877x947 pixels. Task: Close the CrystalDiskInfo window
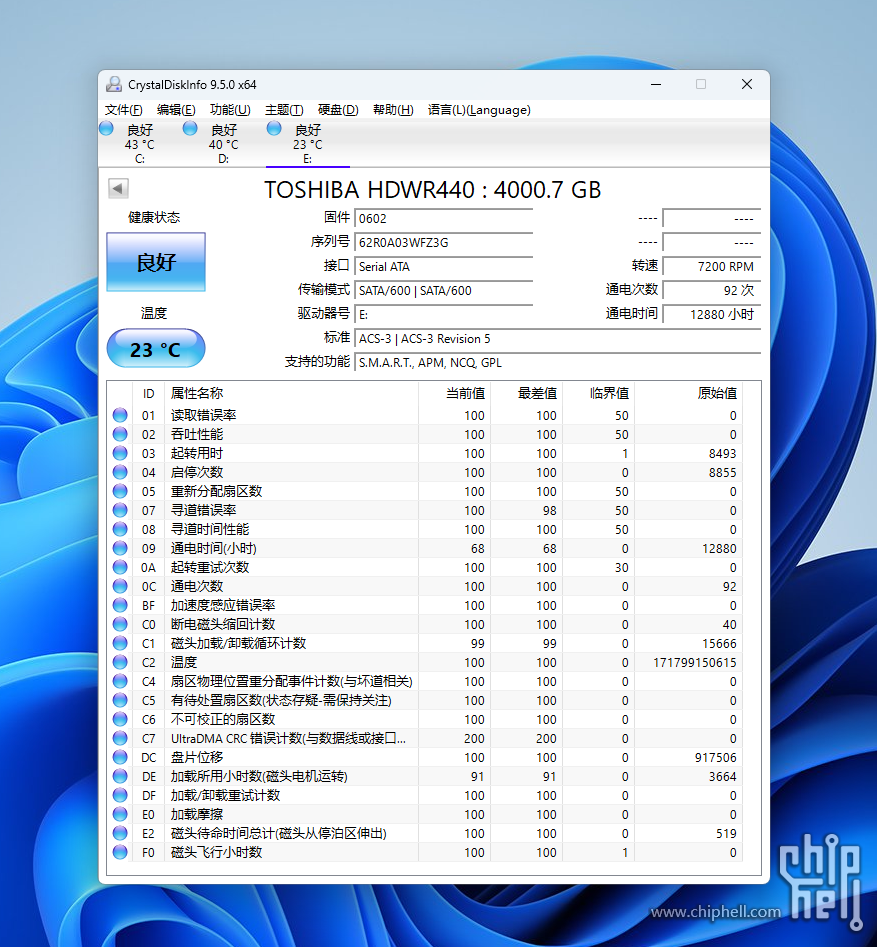point(747,85)
